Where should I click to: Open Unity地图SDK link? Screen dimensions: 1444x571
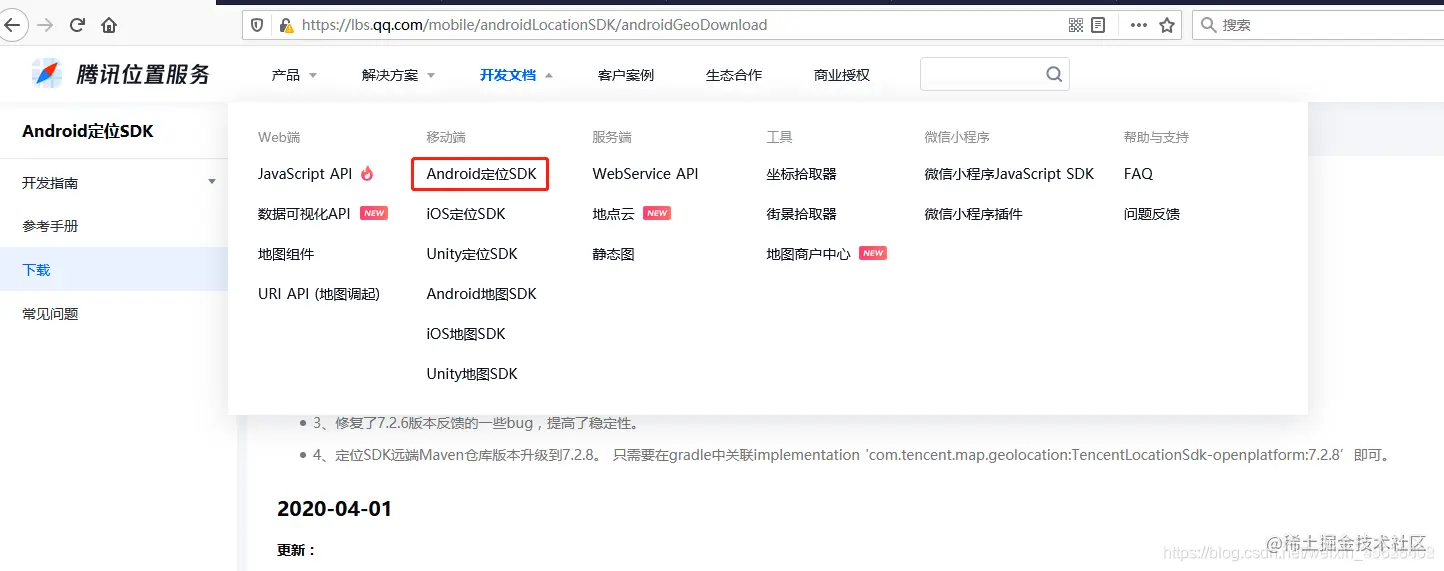[472, 374]
